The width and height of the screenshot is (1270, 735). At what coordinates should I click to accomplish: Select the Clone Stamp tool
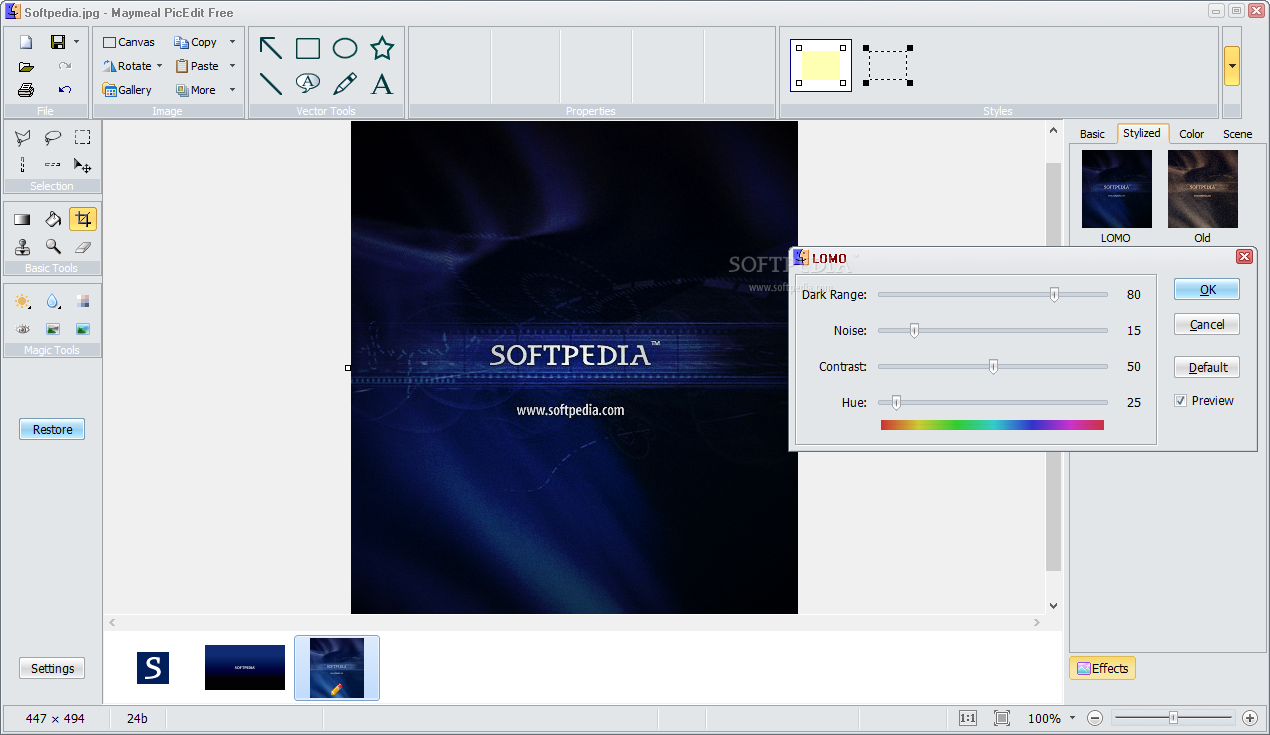click(x=22, y=247)
